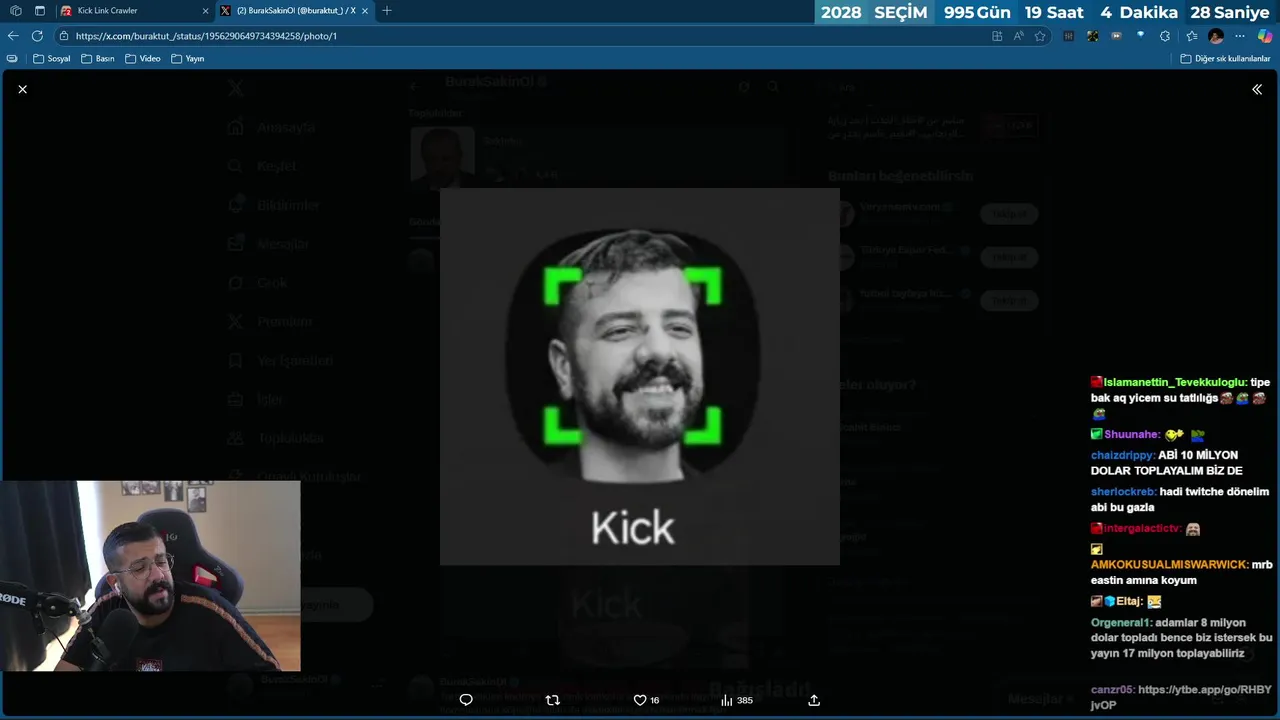
Task: Click the ytbe.app link in canzr05's chat message
Action: click(1180, 697)
